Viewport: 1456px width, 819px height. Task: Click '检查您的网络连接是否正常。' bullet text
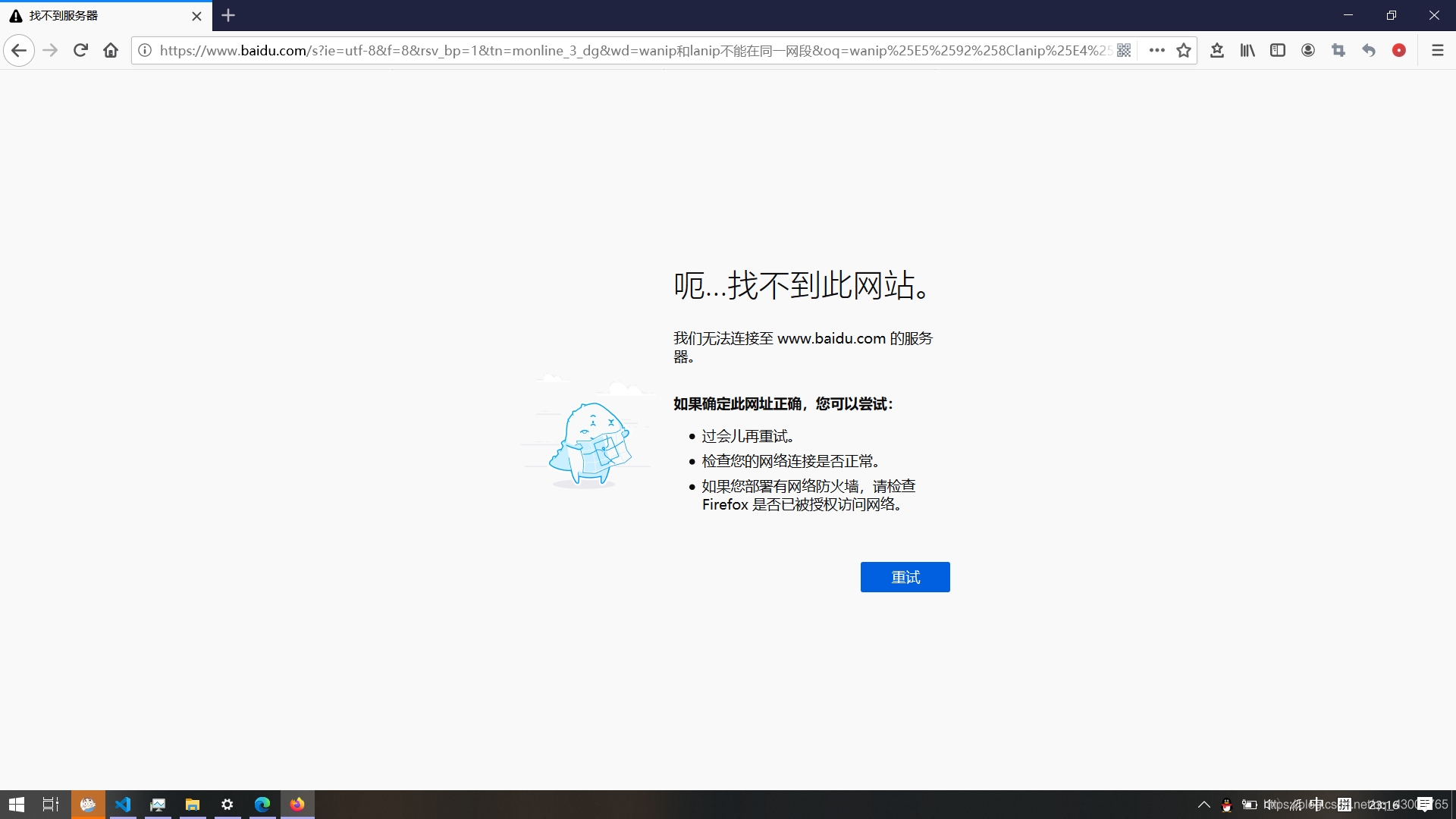pyautogui.click(x=791, y=462)
